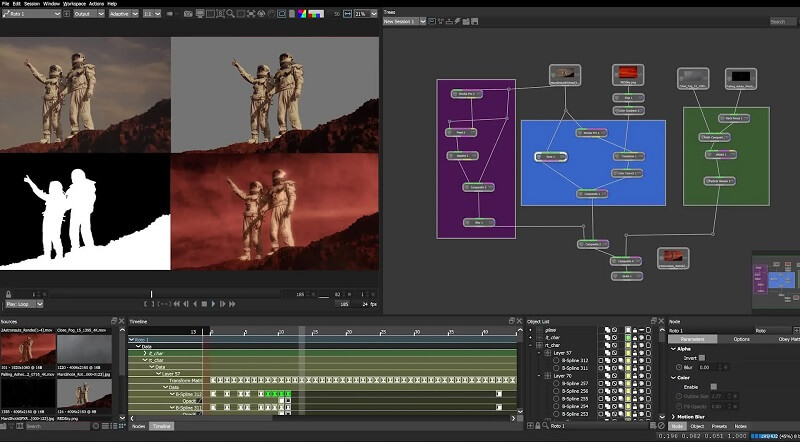
Task: Click the search magnifier icon in Object List
Action: click(x=545, y=426)
